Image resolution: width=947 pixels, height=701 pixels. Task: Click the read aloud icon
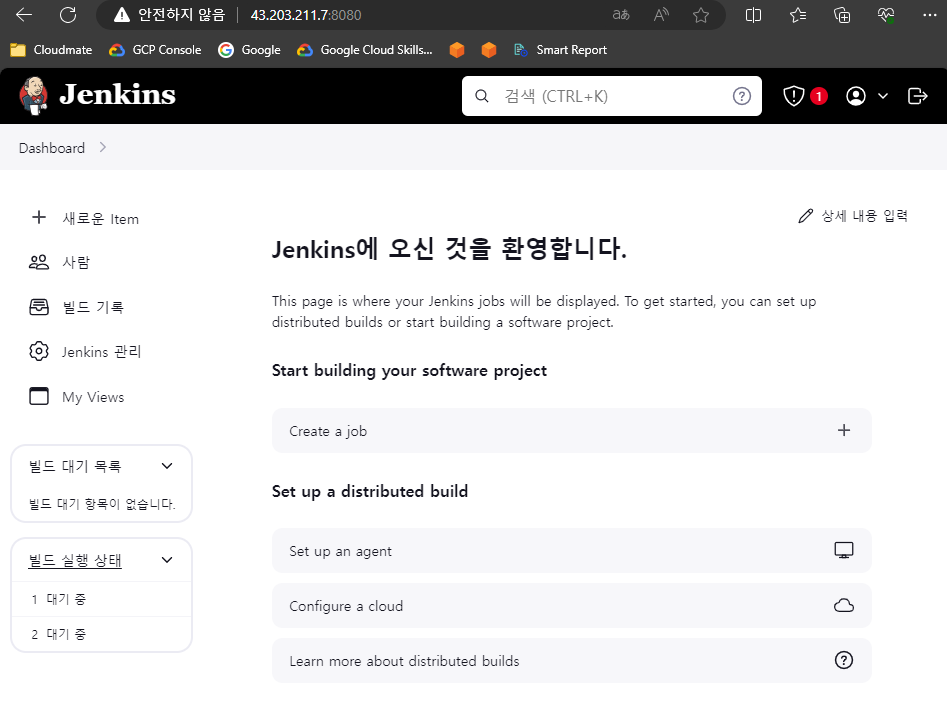tap(661, 15)
